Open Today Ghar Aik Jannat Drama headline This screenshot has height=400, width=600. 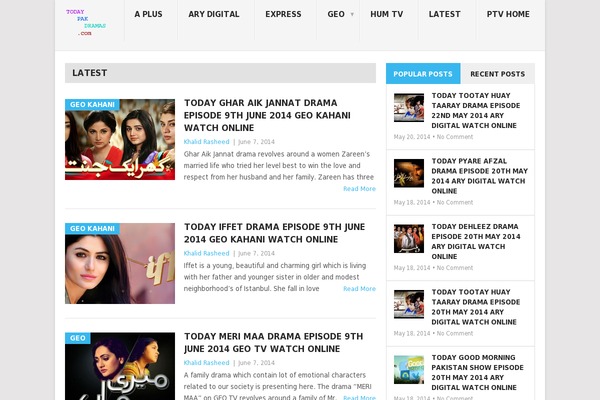[x=267, y=115]
